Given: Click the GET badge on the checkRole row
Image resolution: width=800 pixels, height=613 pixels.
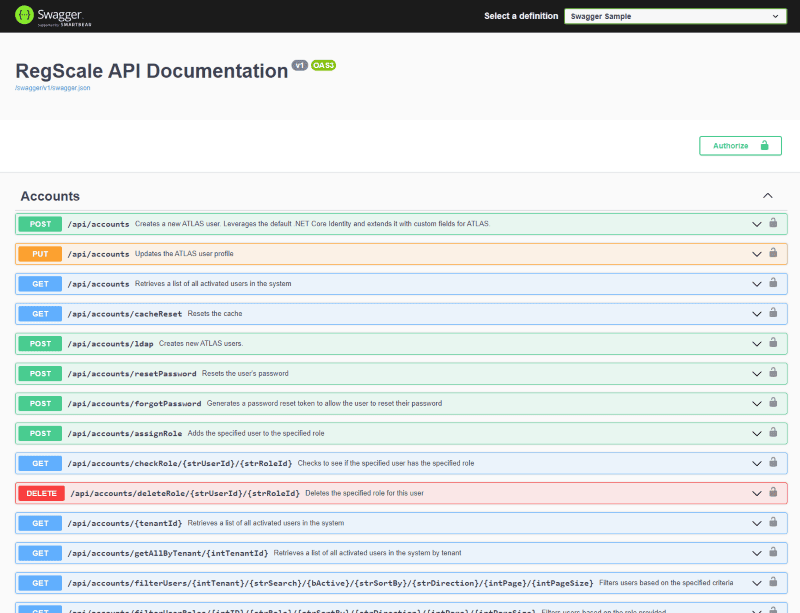Looking at the screenshot, I should click(40, 463).
